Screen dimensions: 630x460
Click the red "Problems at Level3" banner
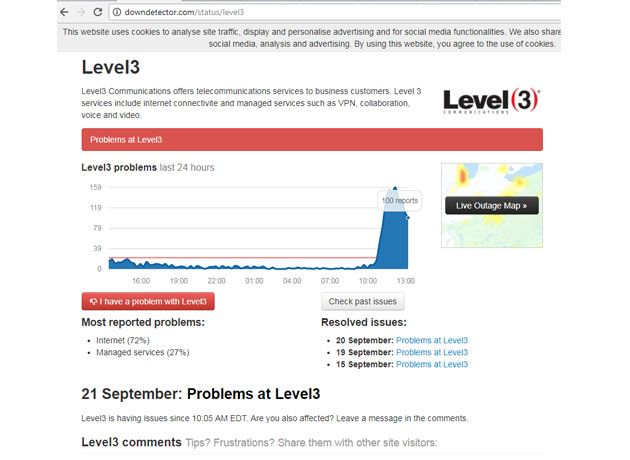(312, 140)
